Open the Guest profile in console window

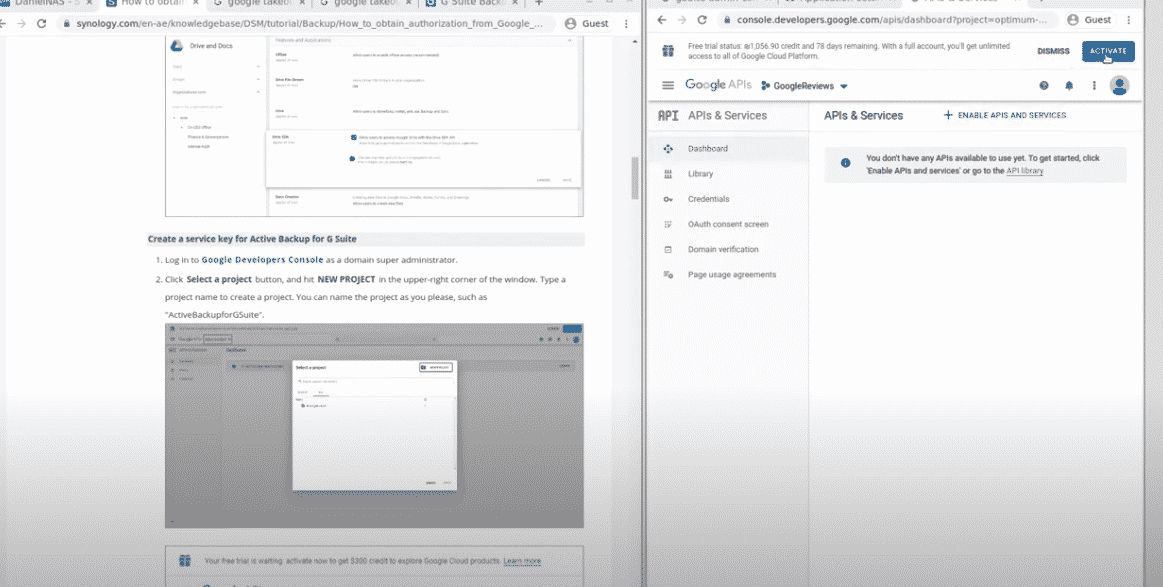click(1090, 20)
